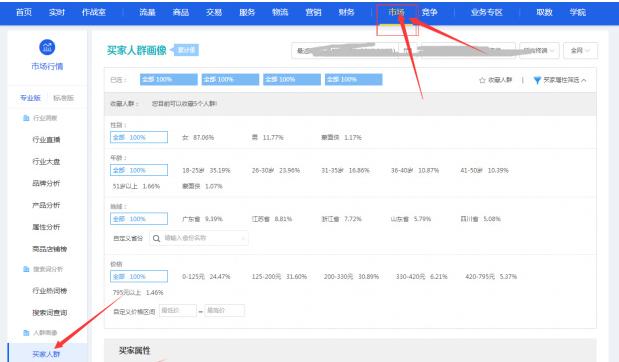Choose region 江苏省 8.81%
Image resolution: width=619 pixels, height=362 pixels.
[x=272, y=219]
